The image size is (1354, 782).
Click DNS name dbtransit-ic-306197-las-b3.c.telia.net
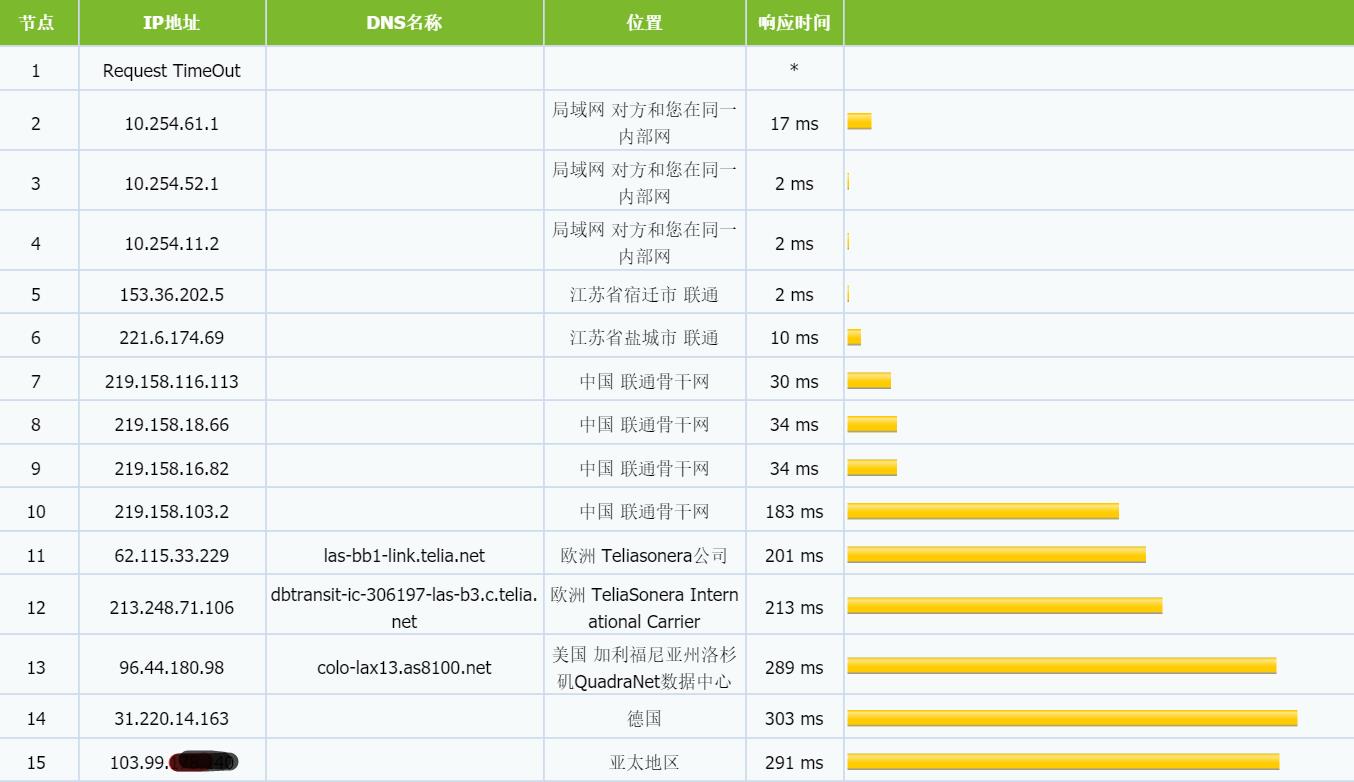(404, 608)
